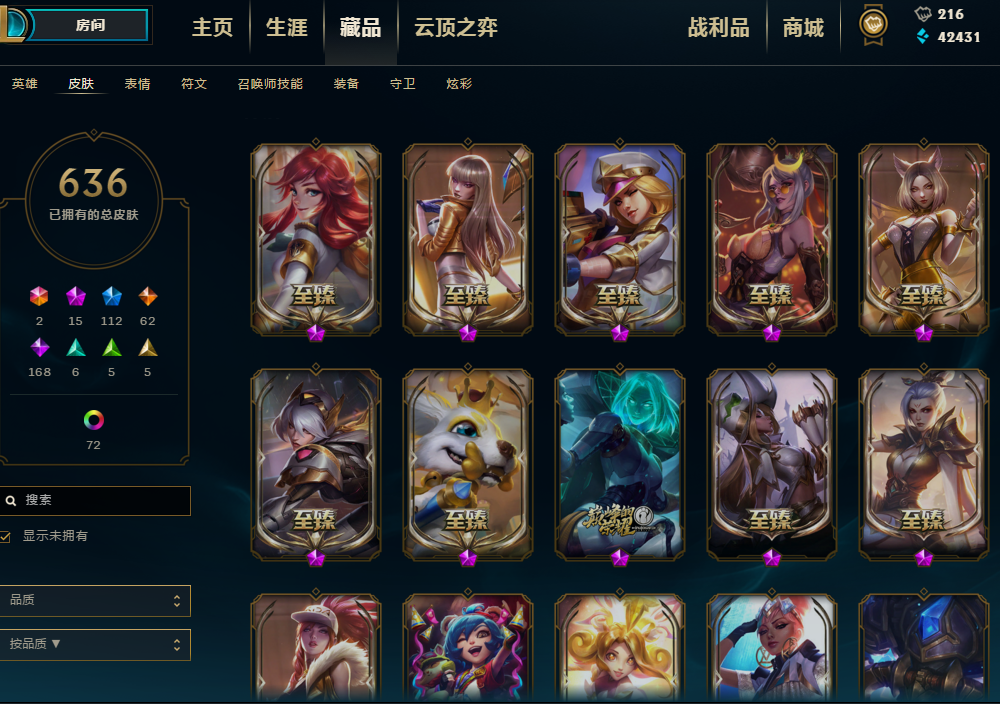Select the red-haired Miss Fortune 至臻 skin card
The width and height of the screenshot is (1000, 704).
pyautogui.click(x=316, y=239)
